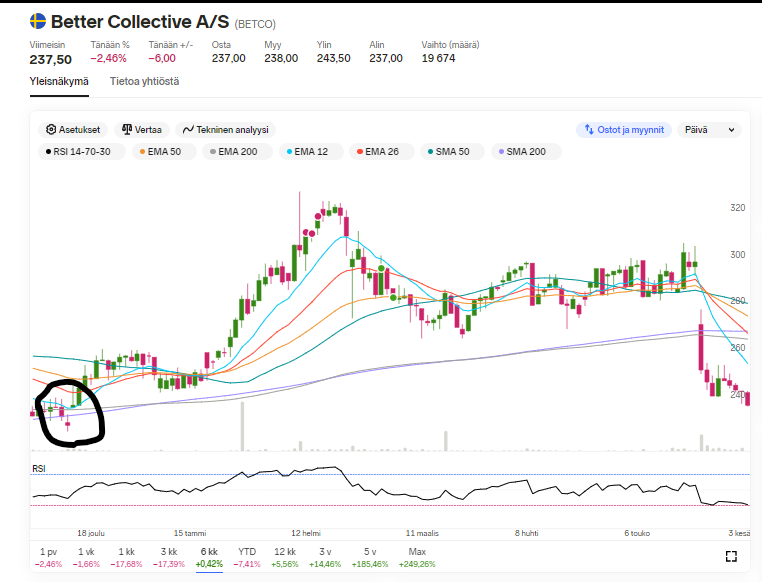Click the gear icon in Asetukset
The image size is (762, 582).
[51, 130]
